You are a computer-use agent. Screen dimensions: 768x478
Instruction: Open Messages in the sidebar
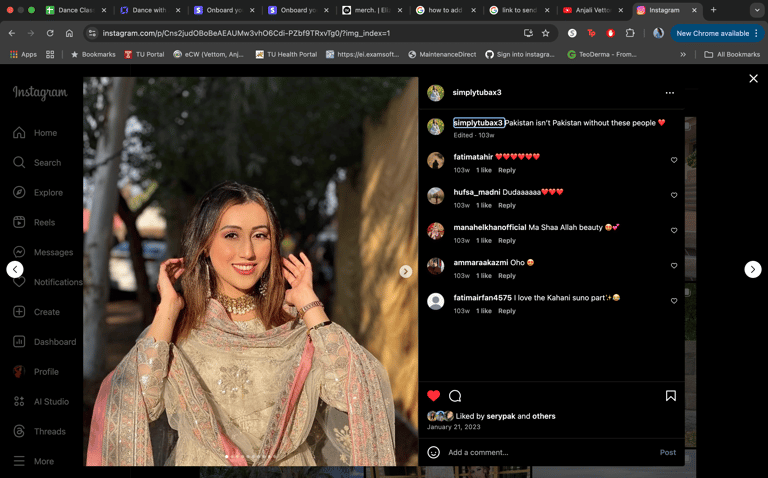tap(43, 252)
